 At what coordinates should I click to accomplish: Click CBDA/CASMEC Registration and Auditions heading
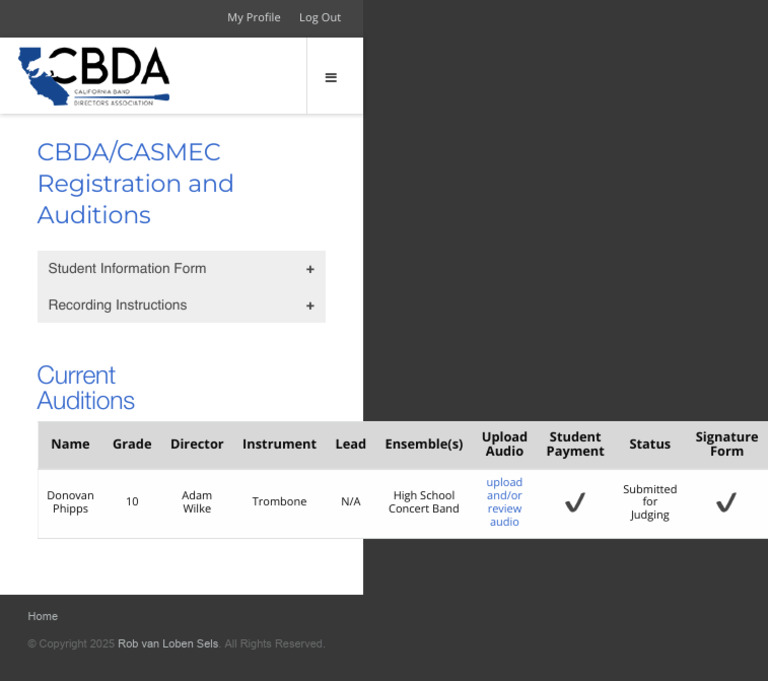click(x=136, y=184)
